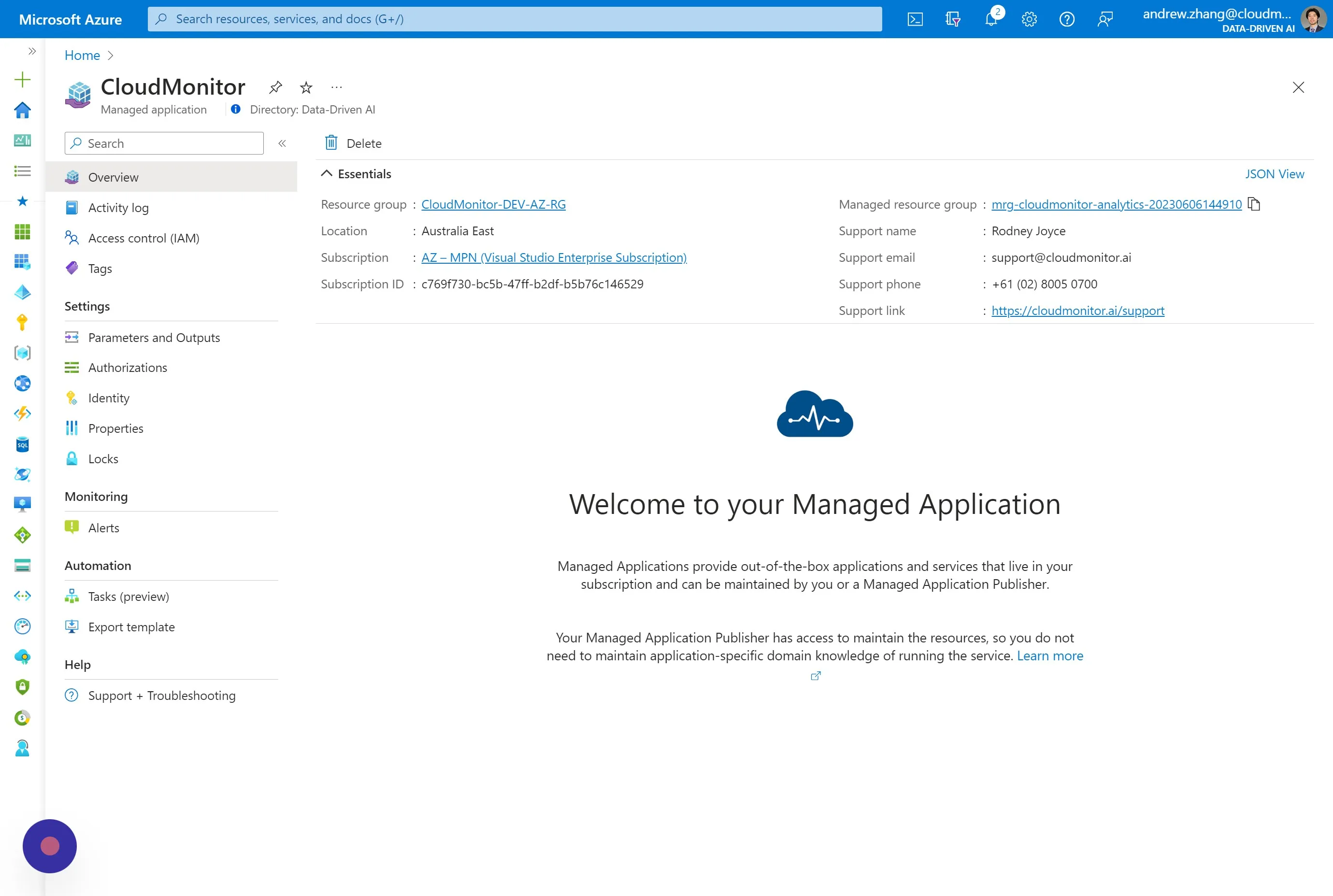Click the chevron after the Home breadcrumb
This screenshot has height=896, width=1333.
coord(111,56)
